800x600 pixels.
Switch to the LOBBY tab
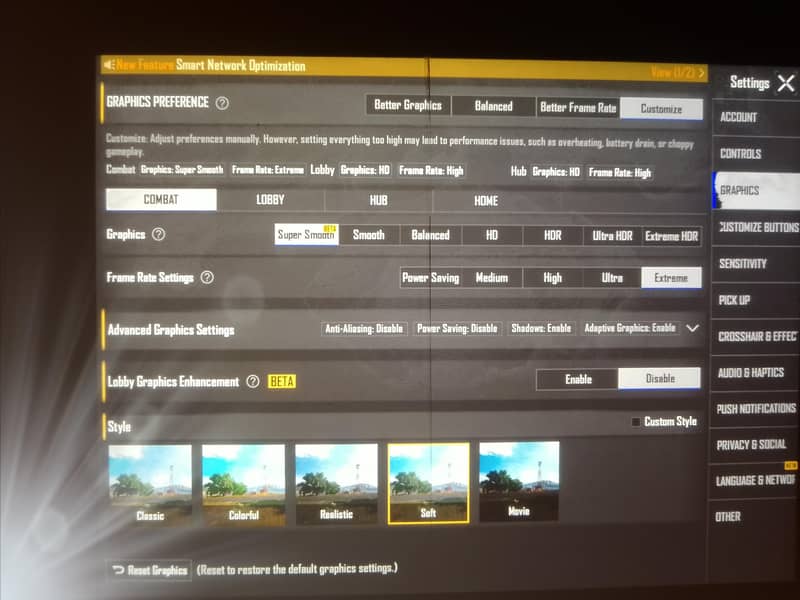point(270,200)
